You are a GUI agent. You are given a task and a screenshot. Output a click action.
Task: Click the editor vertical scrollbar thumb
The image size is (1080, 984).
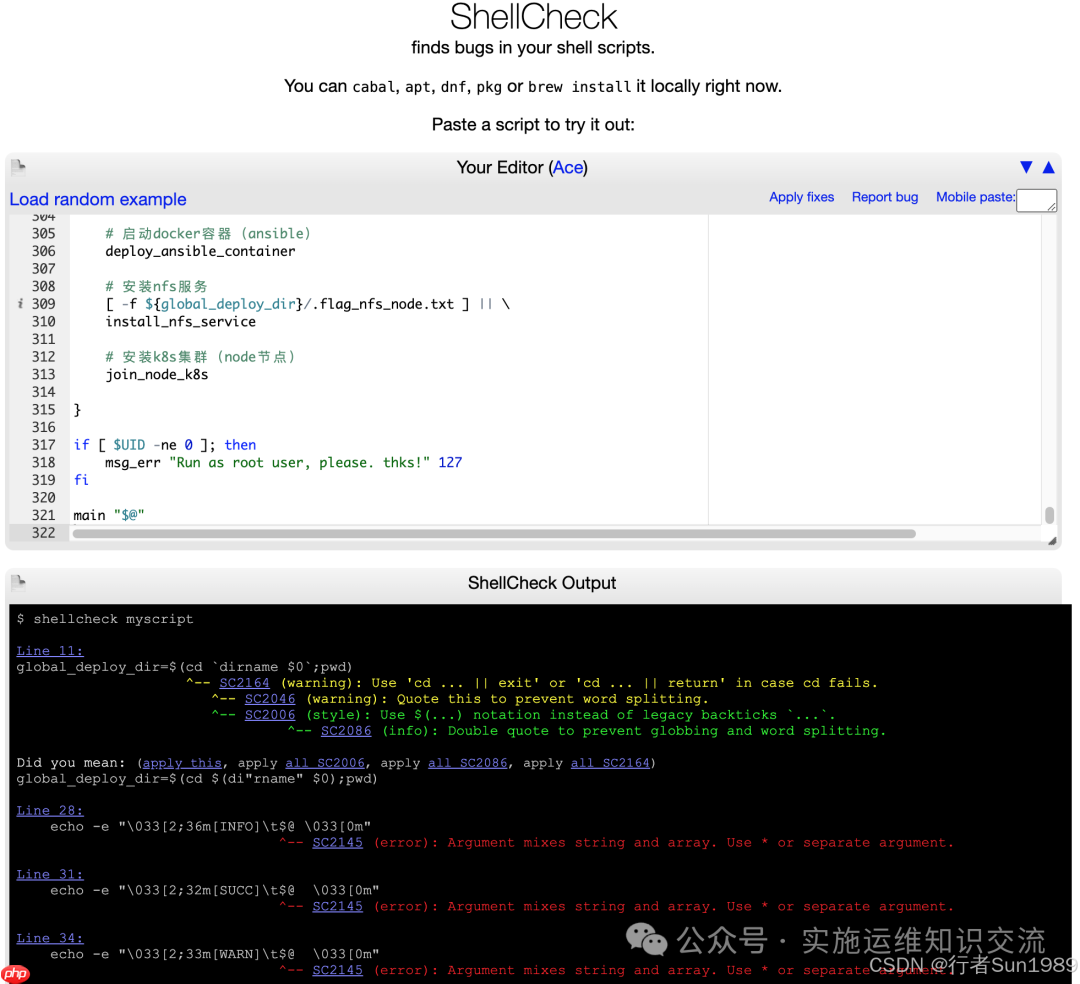pos(1049,515)
